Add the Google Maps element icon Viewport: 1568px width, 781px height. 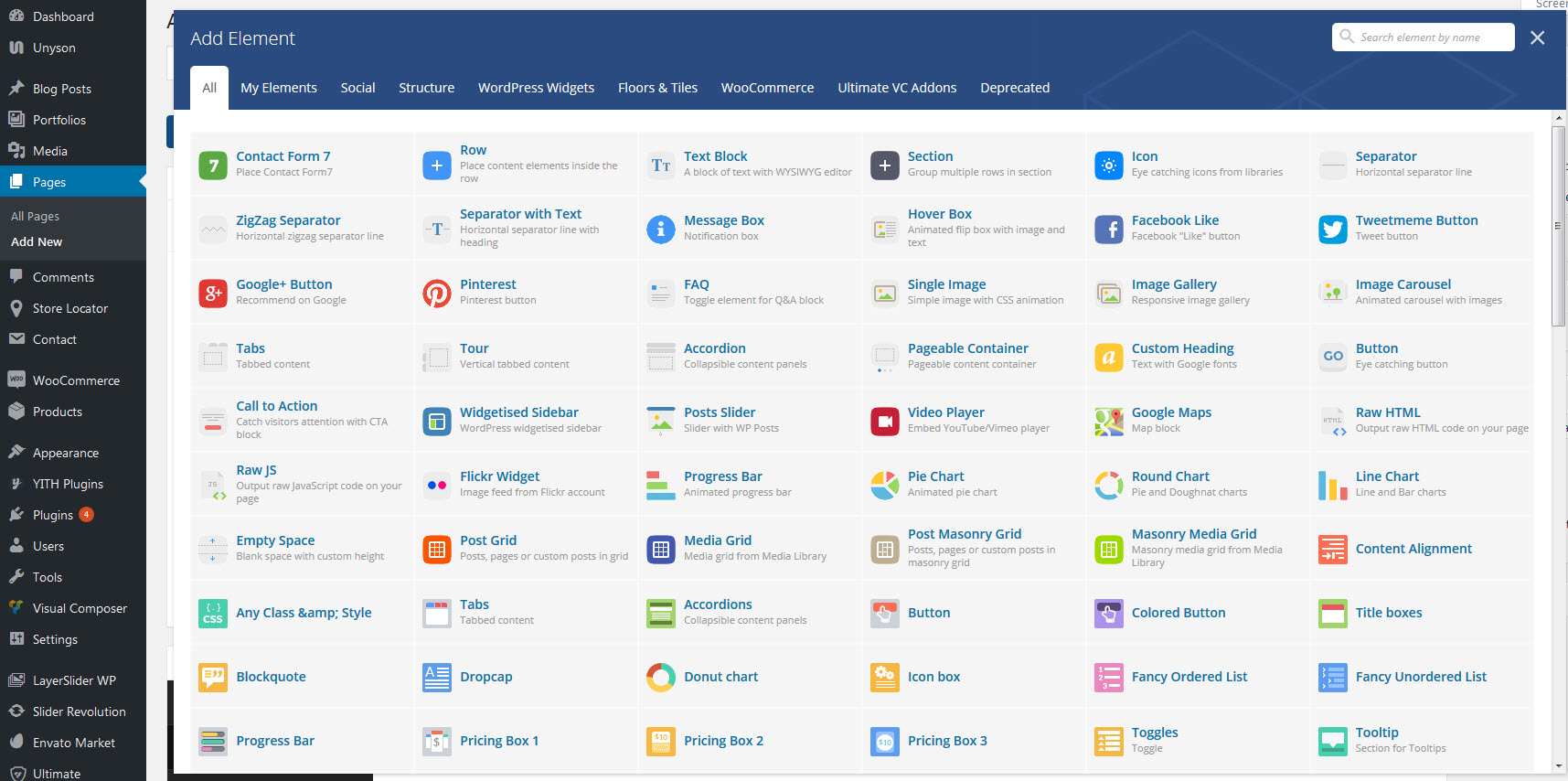1108,422
